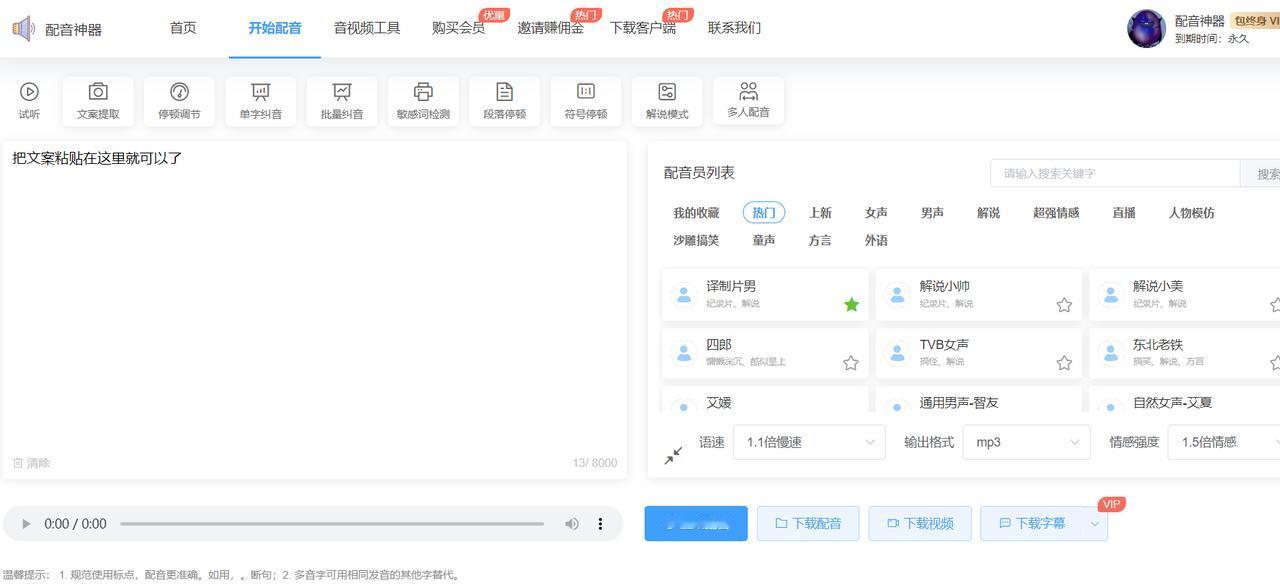
Task: Filter voices by 女声 category
Action: [876, 213]
